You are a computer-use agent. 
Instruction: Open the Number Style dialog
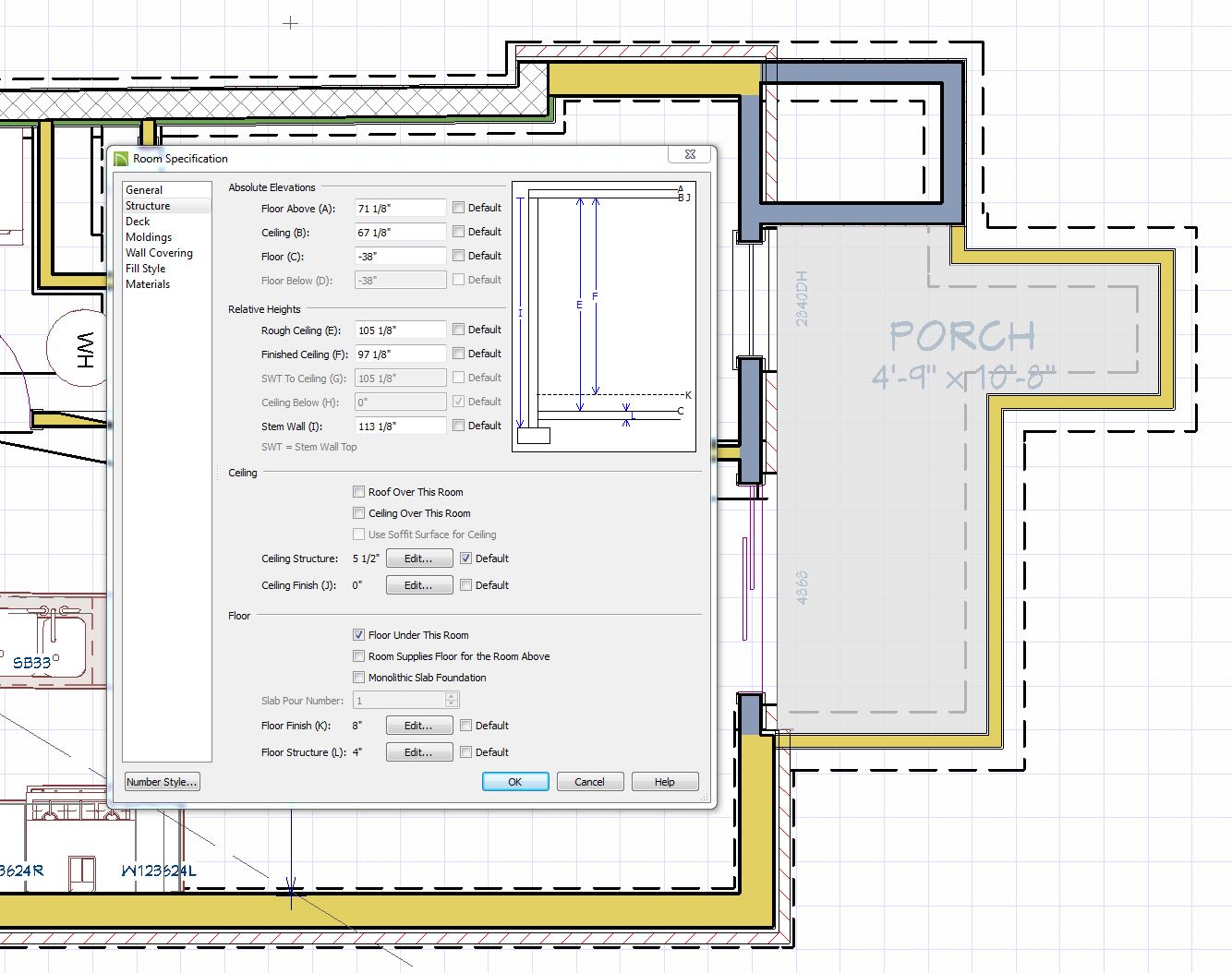162,782
